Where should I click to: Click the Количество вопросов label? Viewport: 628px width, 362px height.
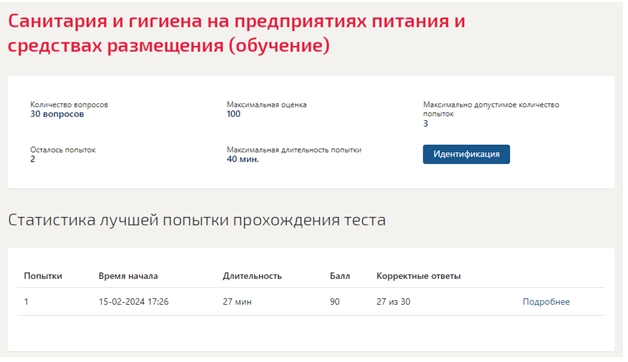[x=69, y=105]
